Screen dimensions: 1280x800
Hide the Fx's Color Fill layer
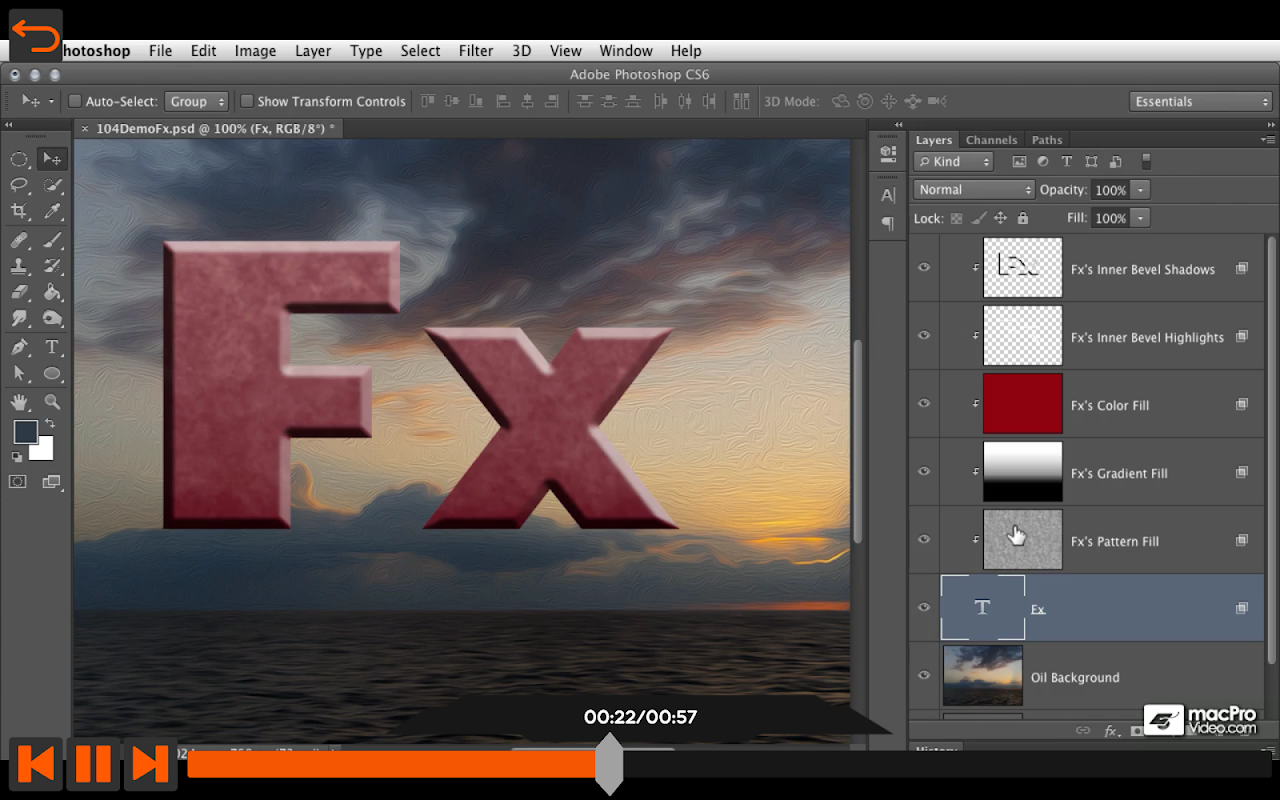(x=924, y=404)
